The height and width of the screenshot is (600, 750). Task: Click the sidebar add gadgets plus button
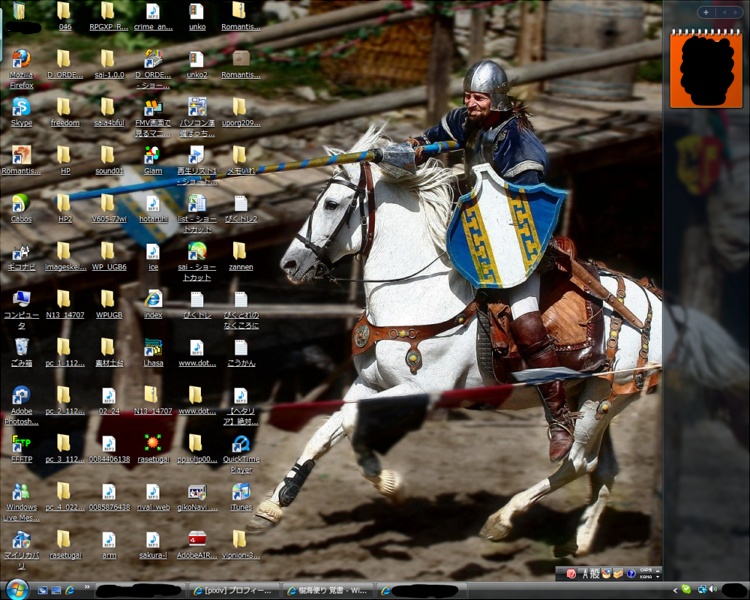(x=706, y=12)
